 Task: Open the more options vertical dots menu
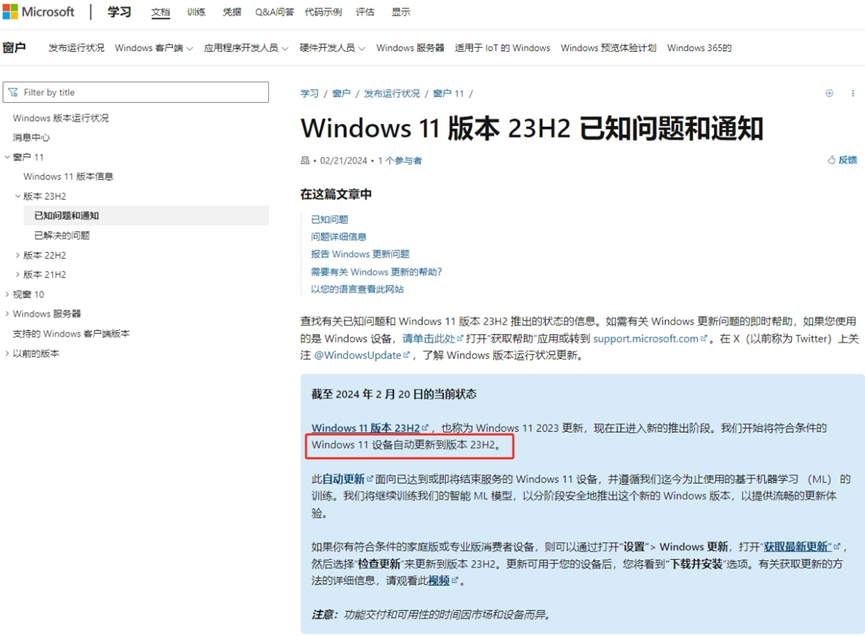coord(853,93)
